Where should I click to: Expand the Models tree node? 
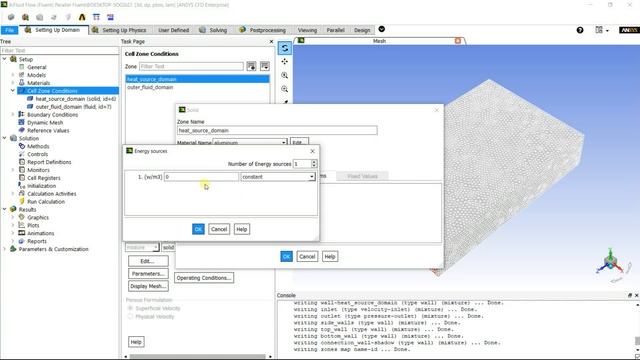pos(13,75)
